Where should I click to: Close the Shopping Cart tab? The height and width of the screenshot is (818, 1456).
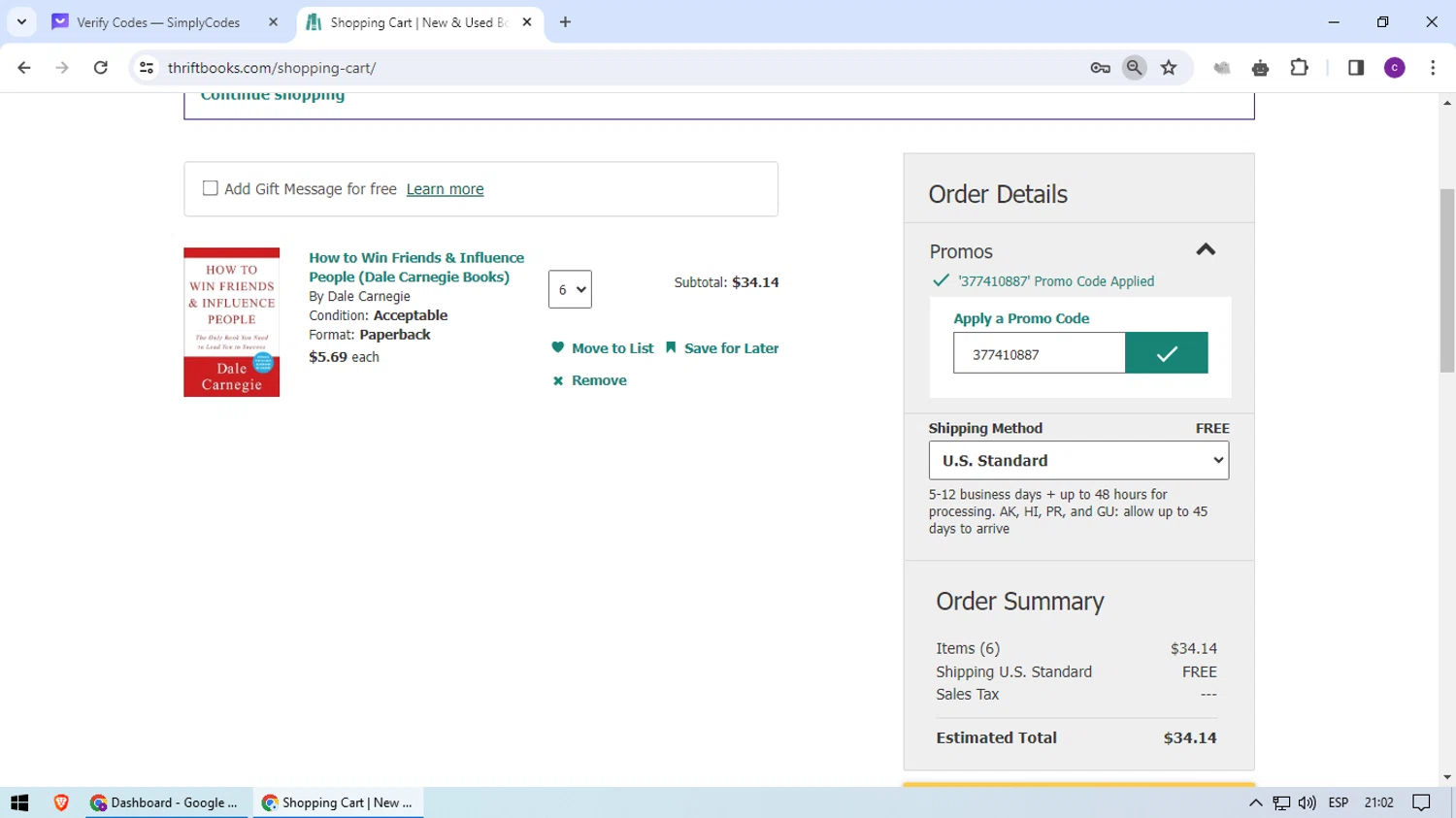(527, 22)
